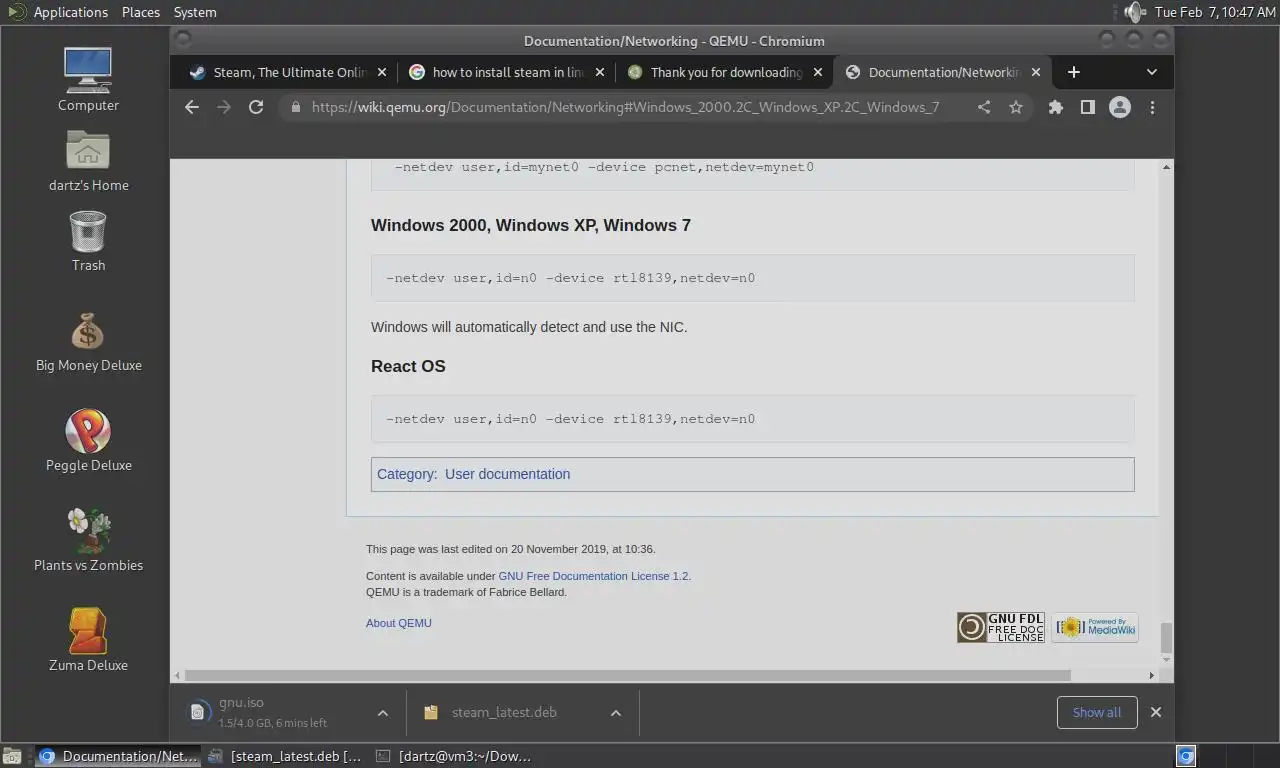Toggle the side panel icon
Viewport: 1280px width, 768px height.
pyautogui.click(x=1087, y=107)
